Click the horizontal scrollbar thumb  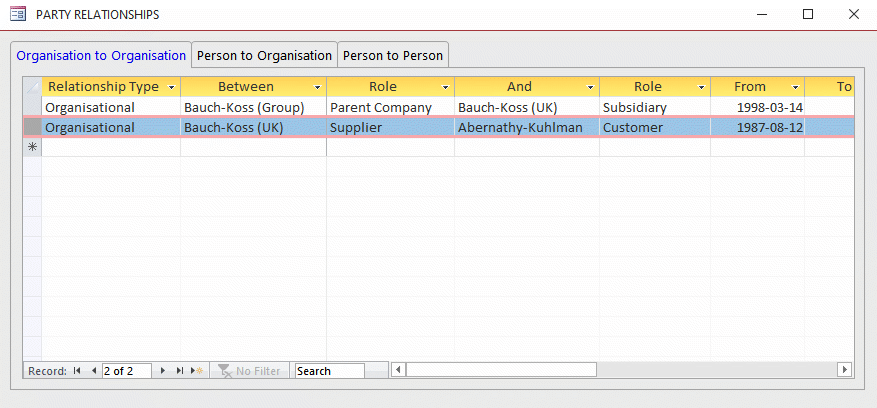(x=502, y=370)
